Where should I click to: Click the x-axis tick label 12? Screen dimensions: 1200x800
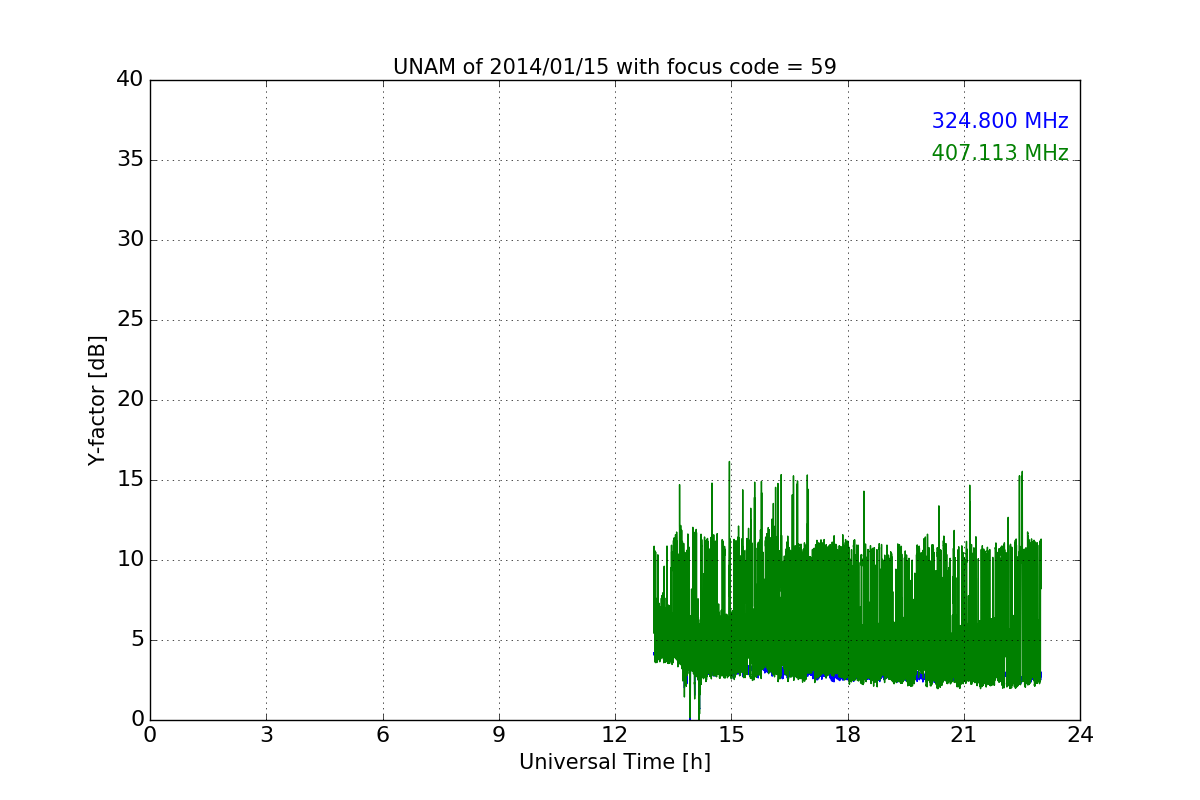pos(615,735)
